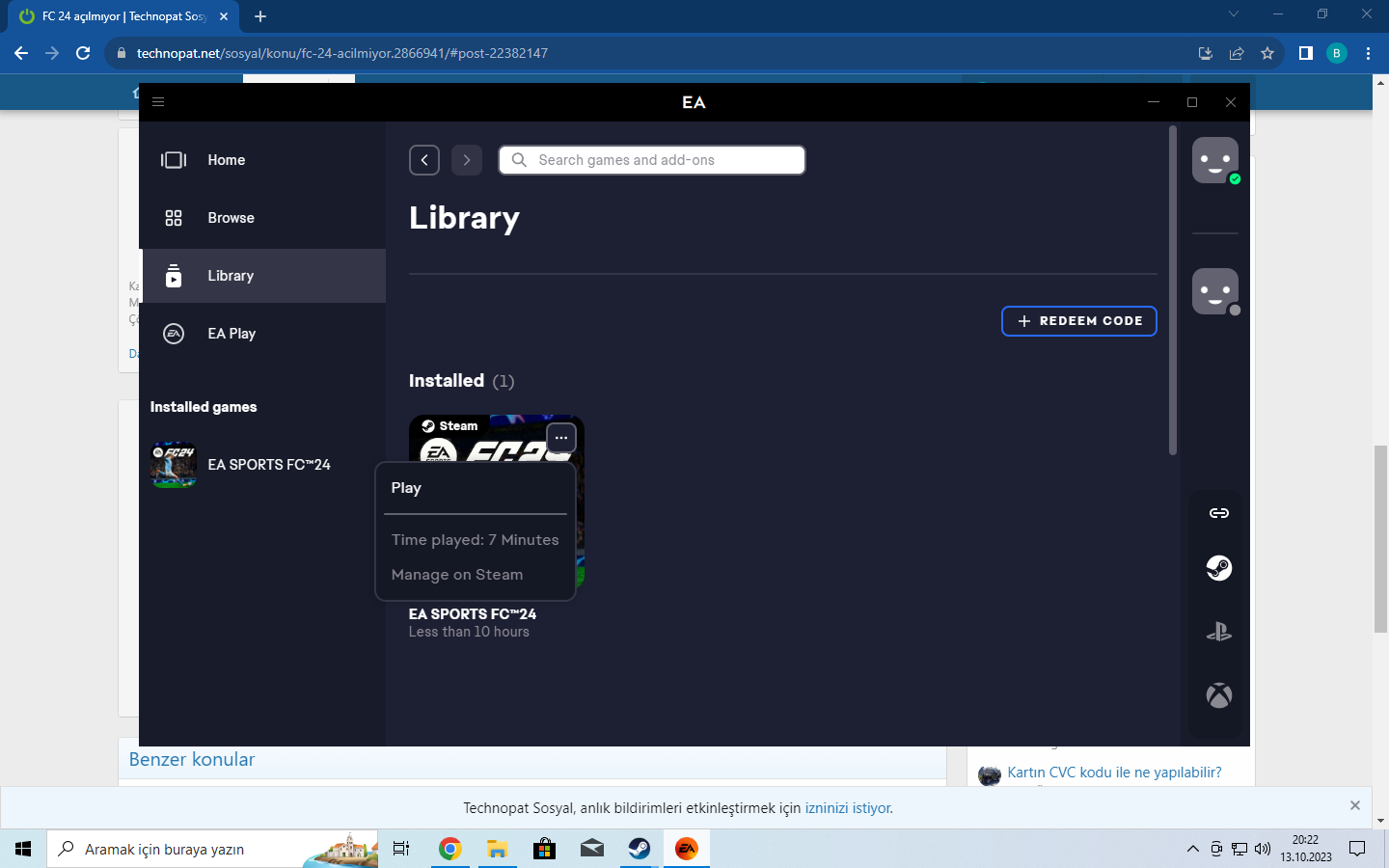Open the EA app hamburger menu
Image resolution: width=1389 pixels, height=868 pixels.
(158, 102)
